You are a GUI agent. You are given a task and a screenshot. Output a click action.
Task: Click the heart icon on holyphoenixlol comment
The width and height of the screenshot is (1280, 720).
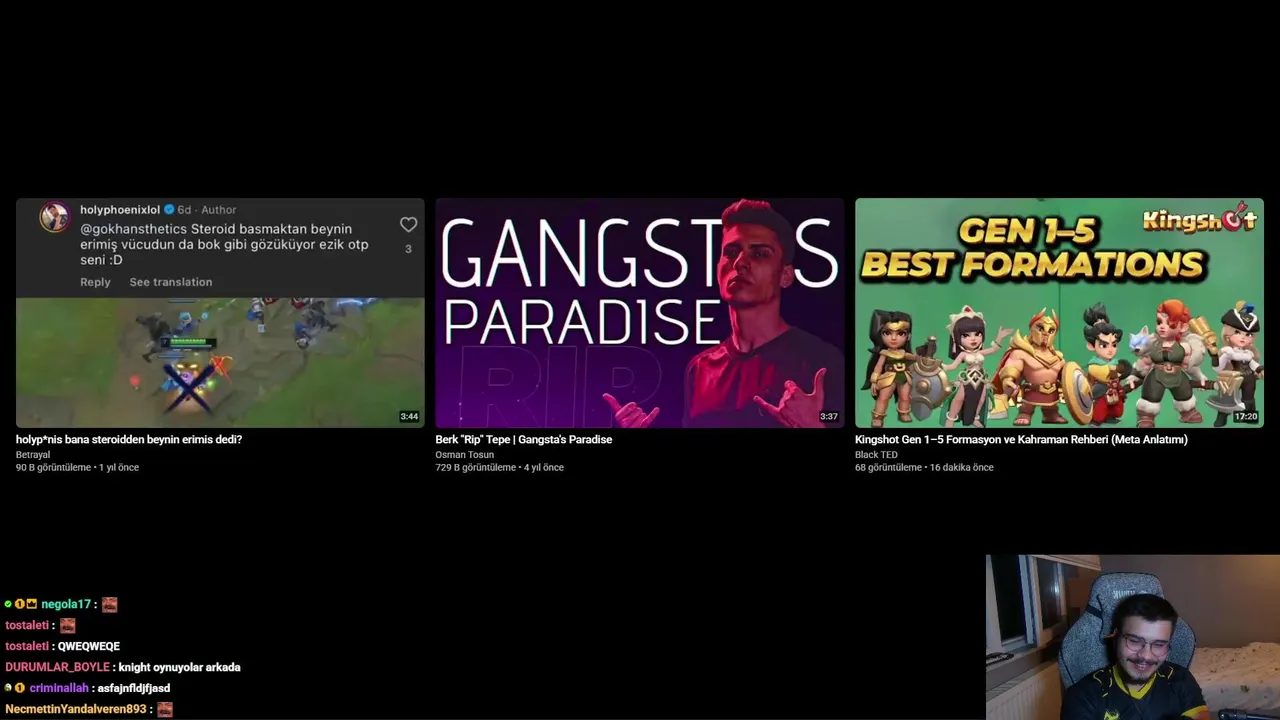click(x=408, y=225)
